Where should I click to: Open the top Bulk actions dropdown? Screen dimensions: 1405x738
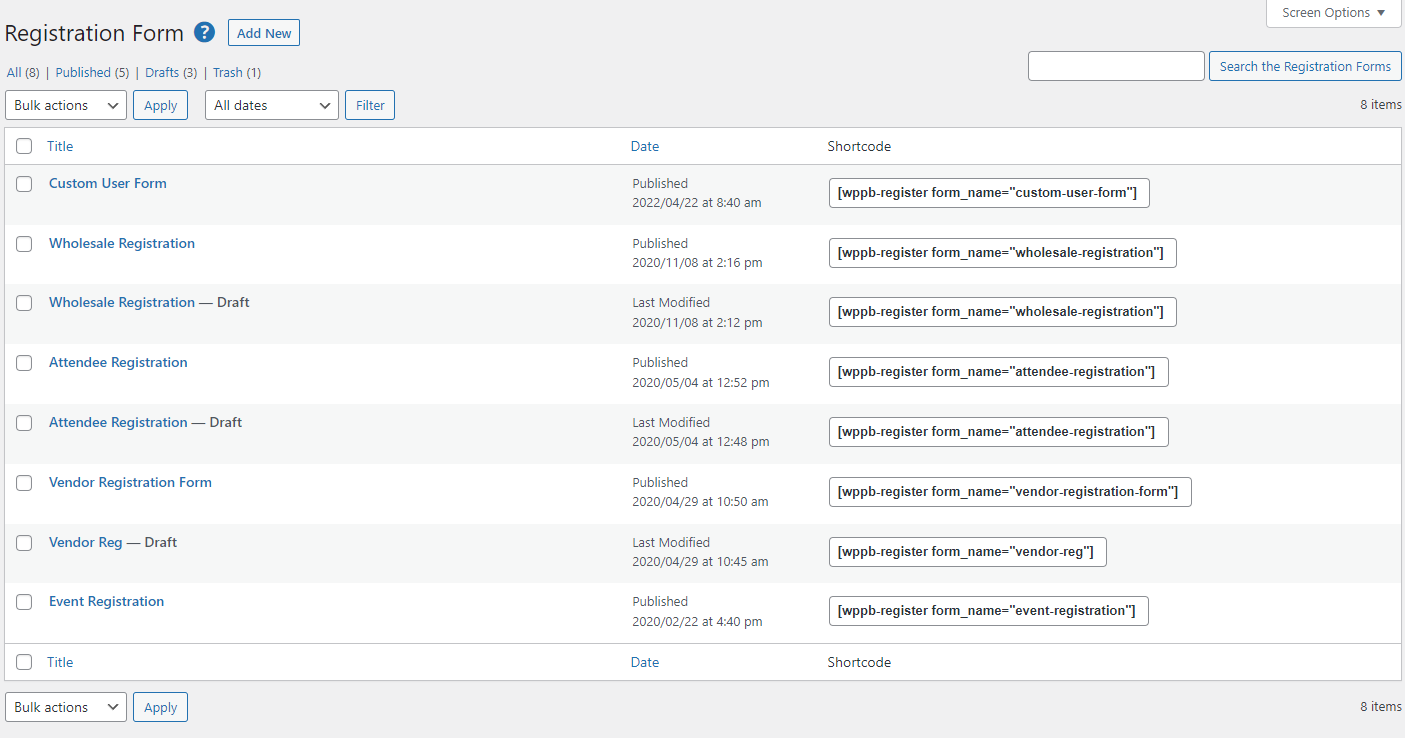tap(66, 105)
